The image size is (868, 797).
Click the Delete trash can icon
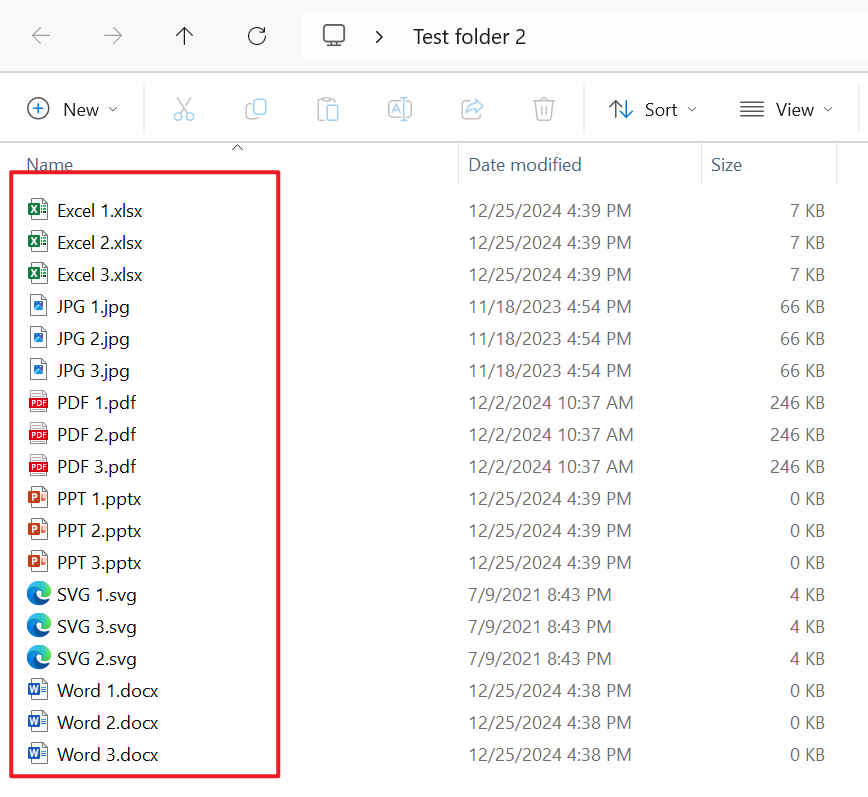tap(544, 110)
